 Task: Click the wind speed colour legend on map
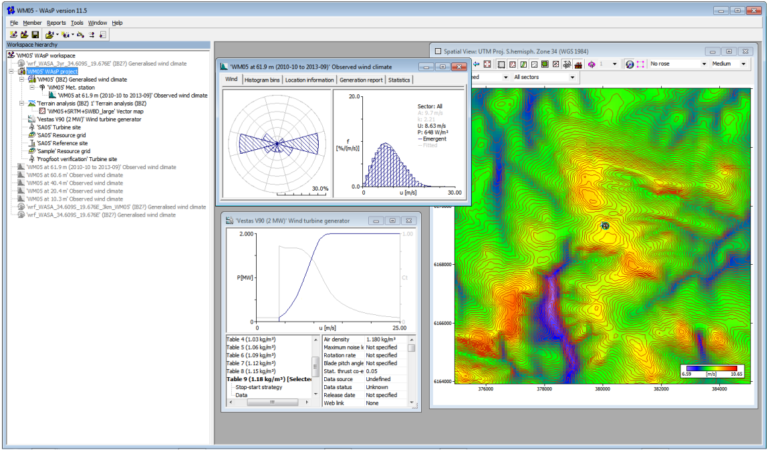[x=713, y=371]
